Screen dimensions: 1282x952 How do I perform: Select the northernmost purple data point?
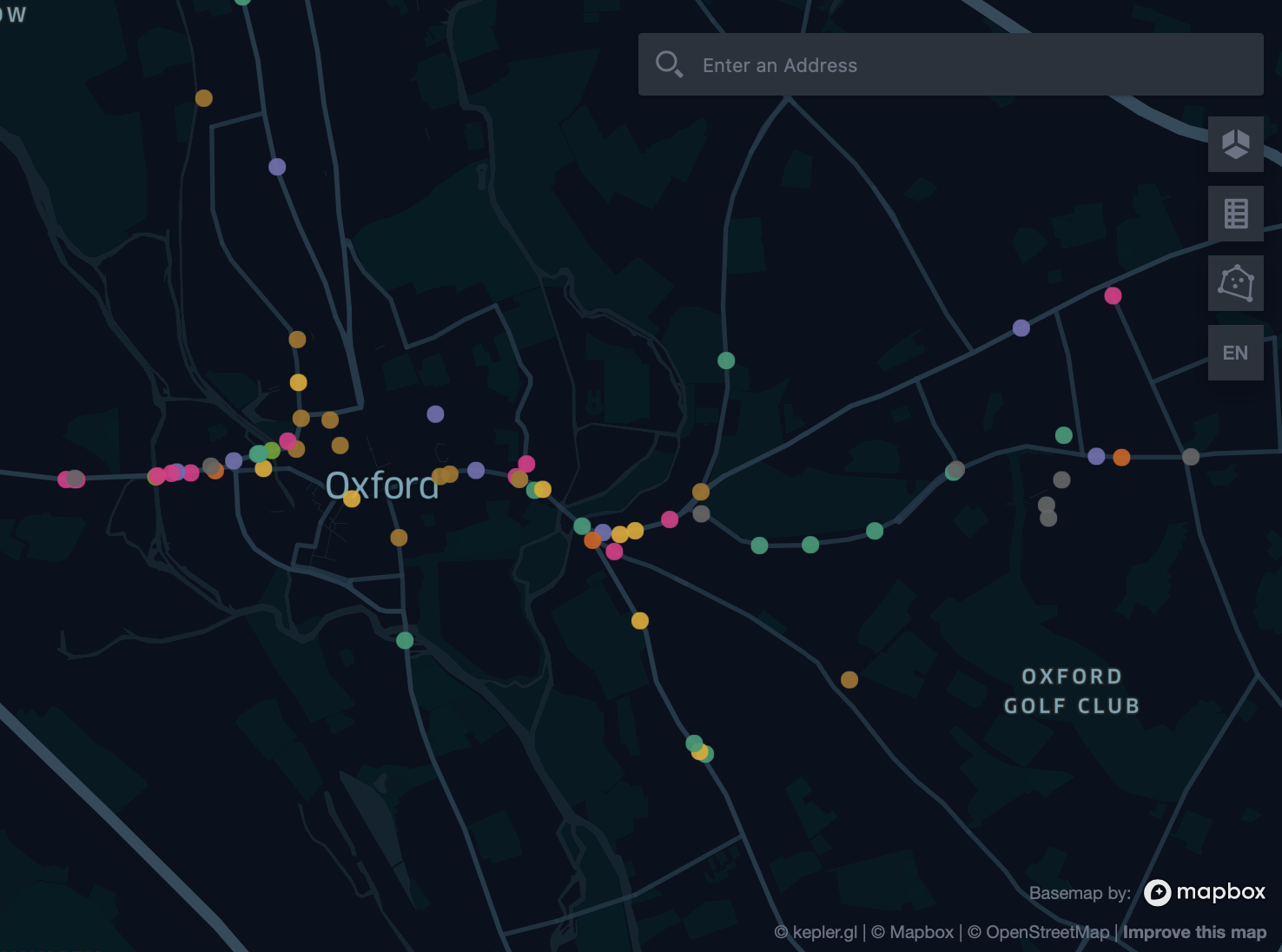pyautogui.click(x=277, y=167)
